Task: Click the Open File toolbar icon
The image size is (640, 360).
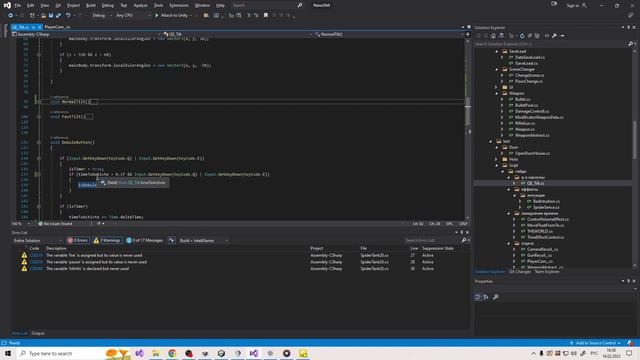Action: (43, 15)
